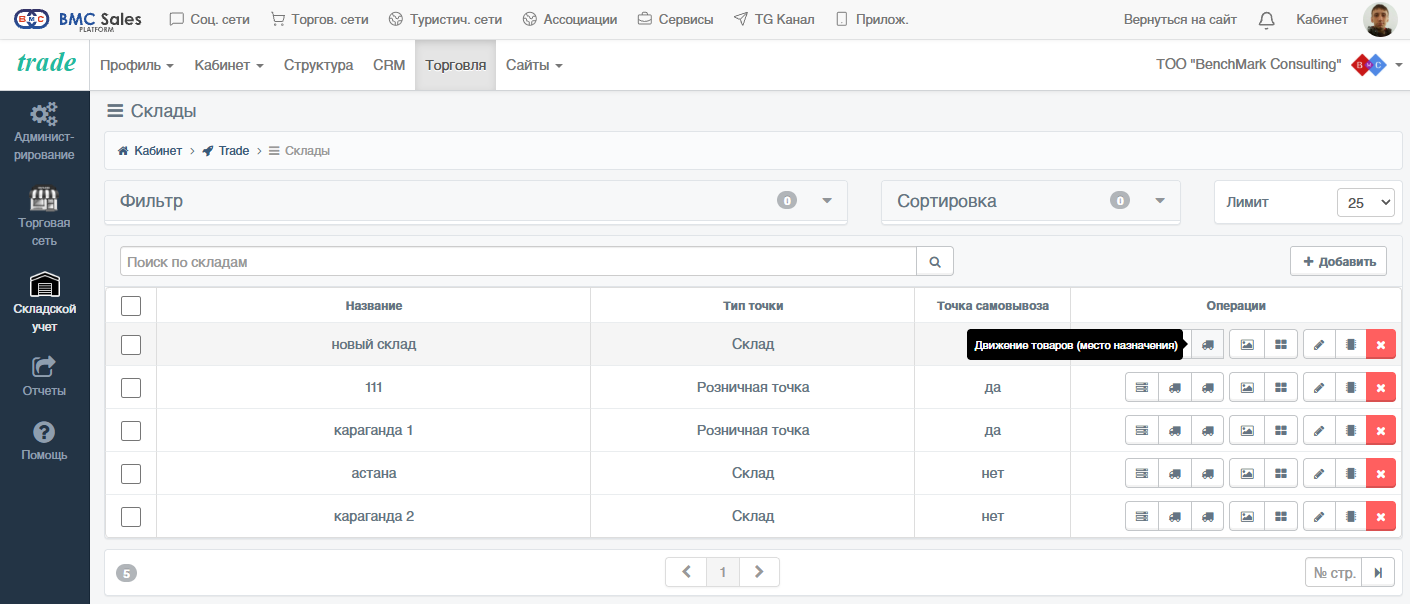Click the pencil edit icon in row 111

click(1319, 387)
